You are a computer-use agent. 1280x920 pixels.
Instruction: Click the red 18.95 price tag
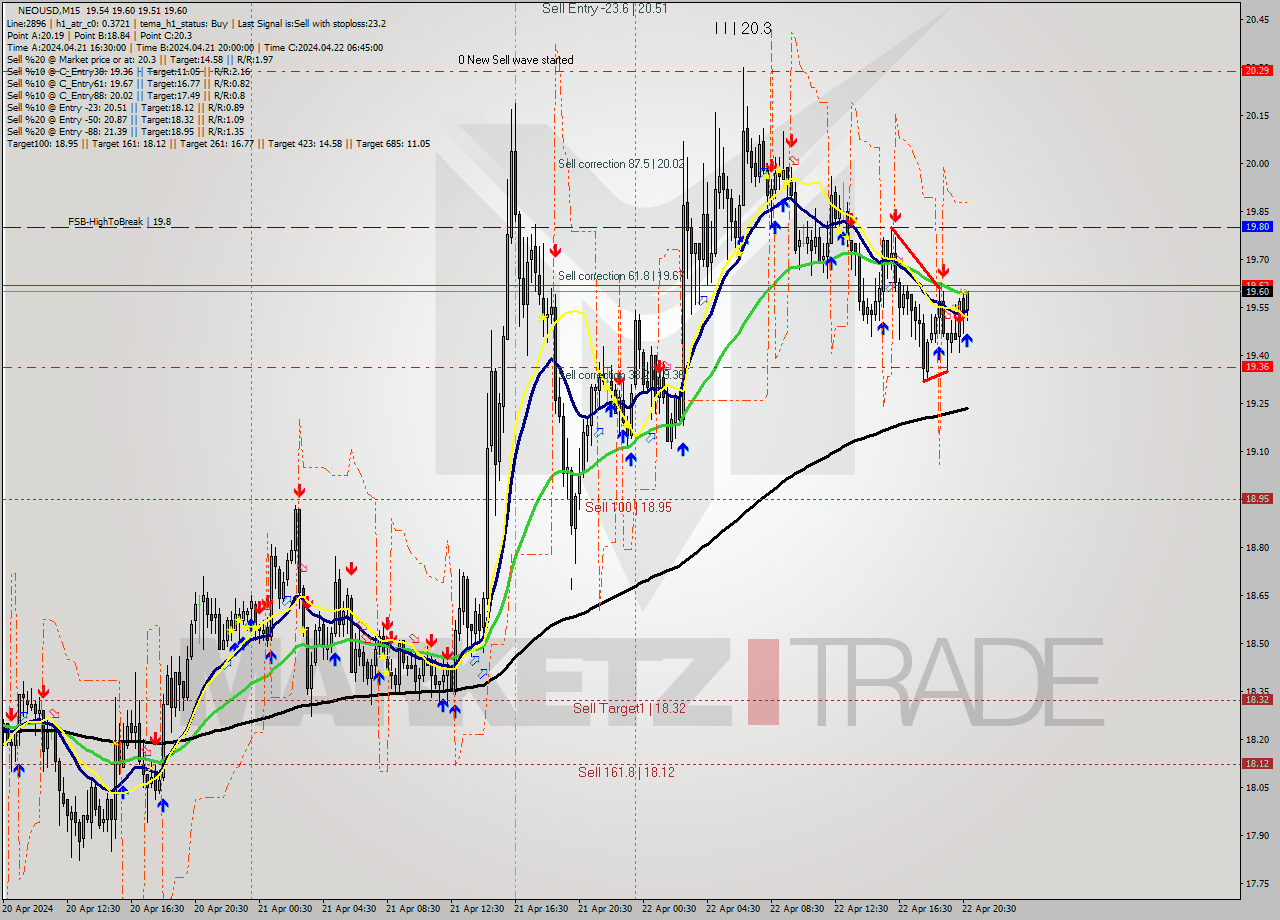coord(1256,498)
